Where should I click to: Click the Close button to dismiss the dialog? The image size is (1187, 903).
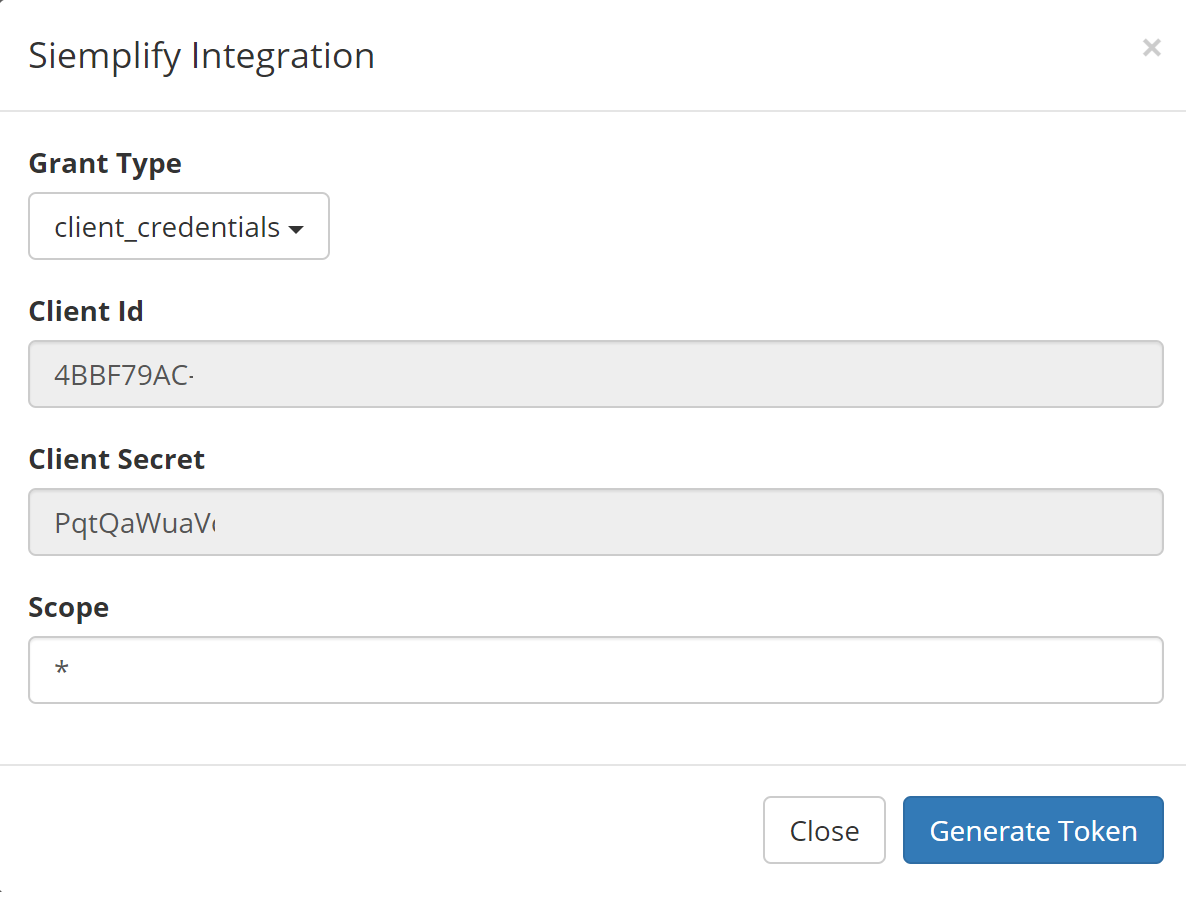point(824,831)
